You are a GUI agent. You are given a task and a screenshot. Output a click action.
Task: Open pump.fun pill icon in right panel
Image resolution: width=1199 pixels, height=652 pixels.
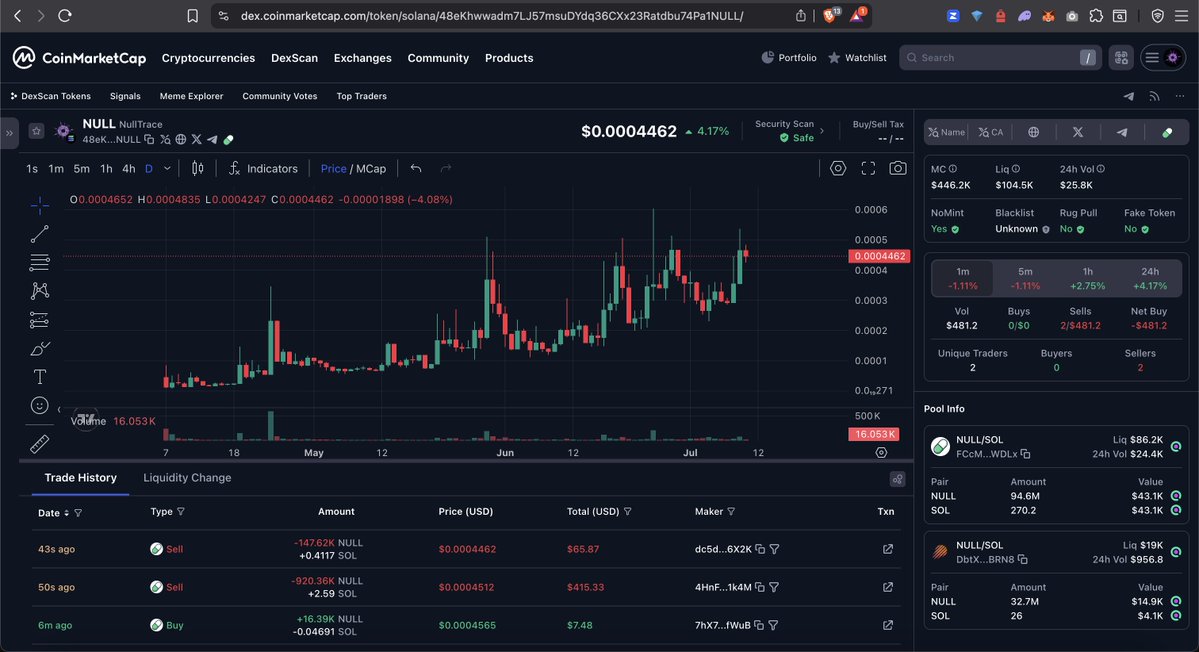coord(1167,132)
